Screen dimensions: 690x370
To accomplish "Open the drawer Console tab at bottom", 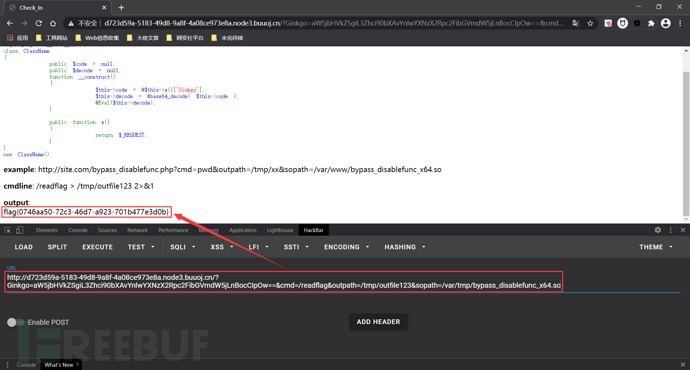I will (26, 365).
